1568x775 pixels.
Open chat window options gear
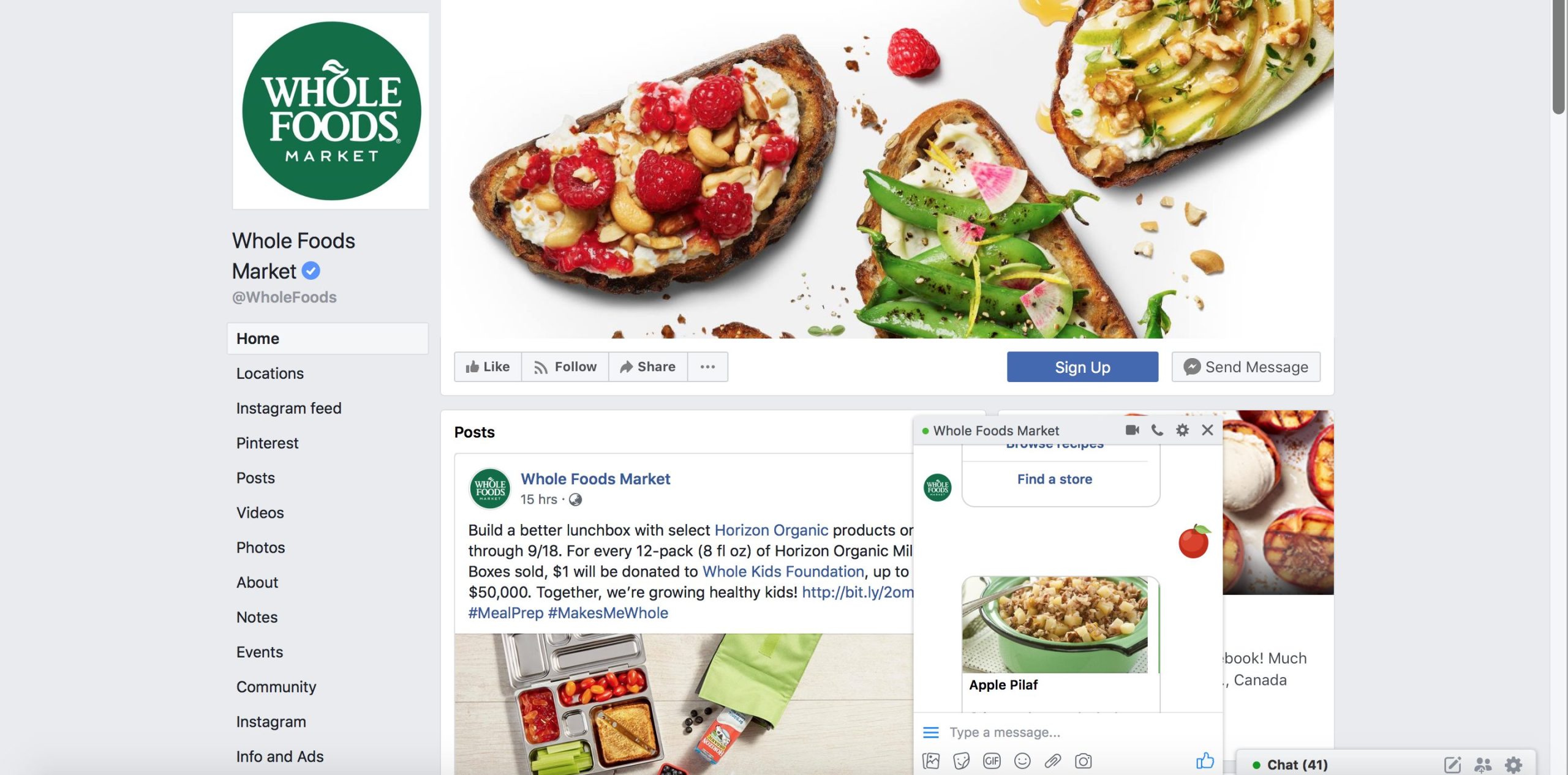1182,430
